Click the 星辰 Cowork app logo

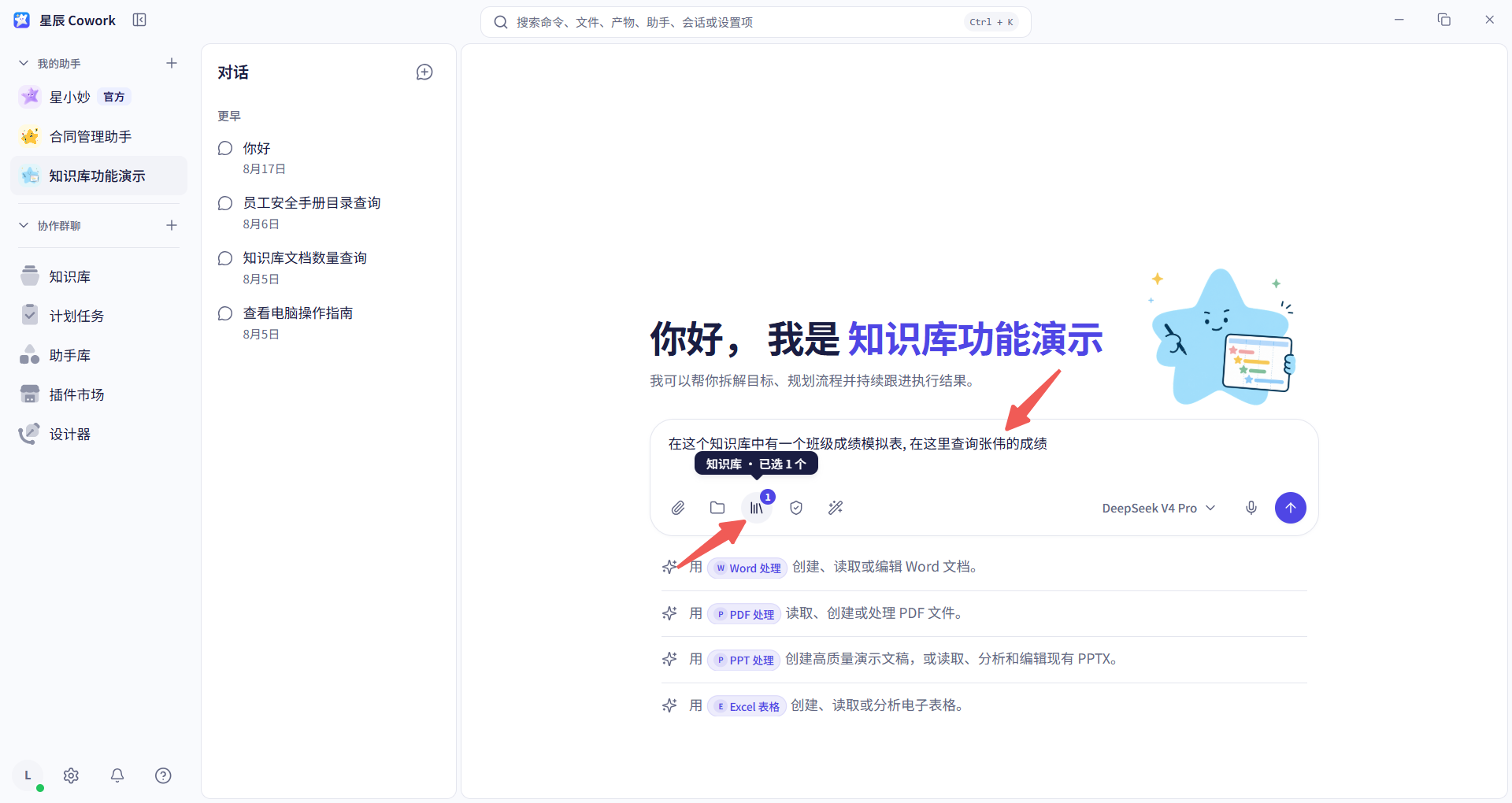coord(22,20)
